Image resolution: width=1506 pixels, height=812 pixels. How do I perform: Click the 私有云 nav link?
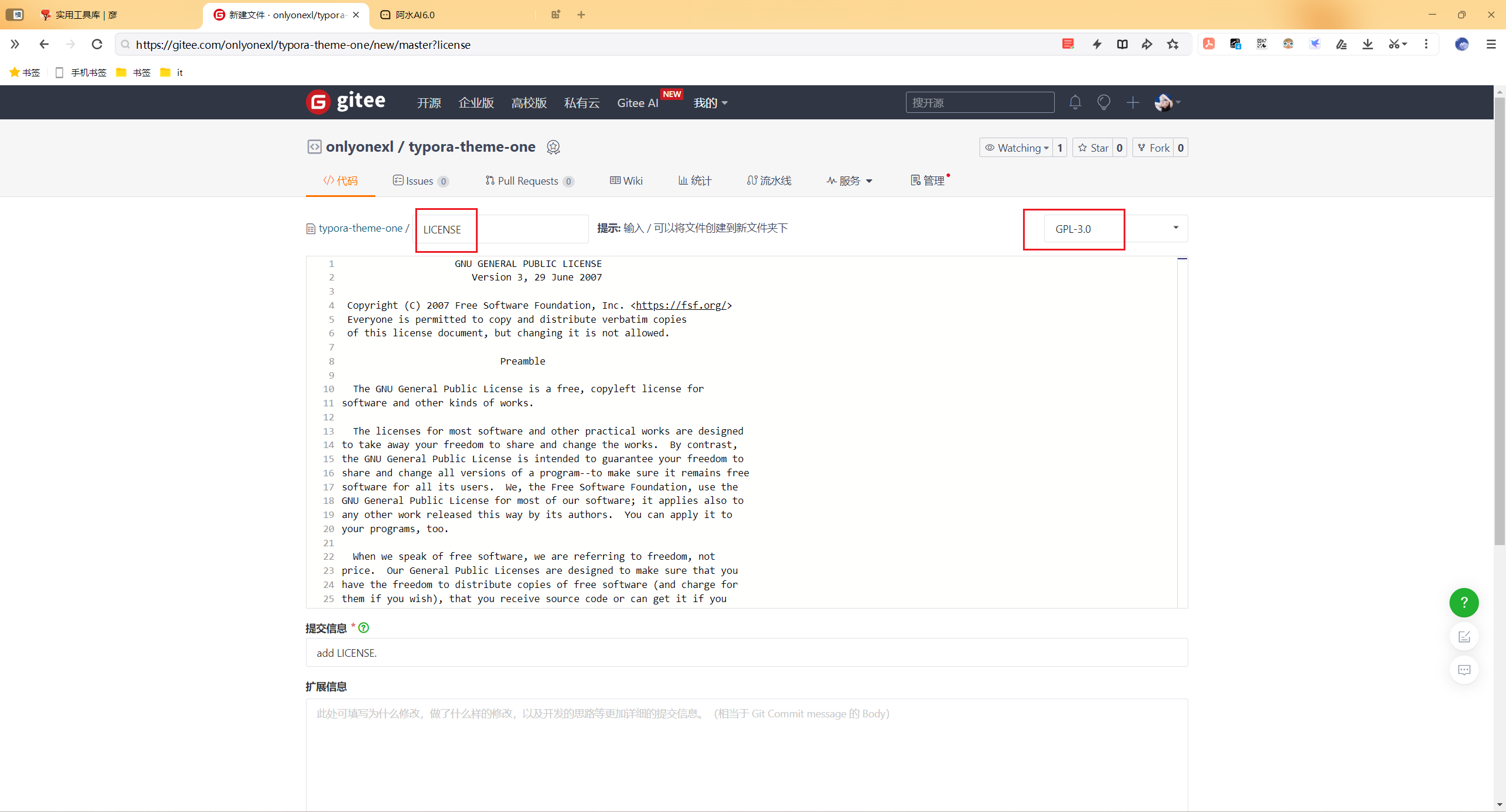pyautogui.click(x=582, y=103)
